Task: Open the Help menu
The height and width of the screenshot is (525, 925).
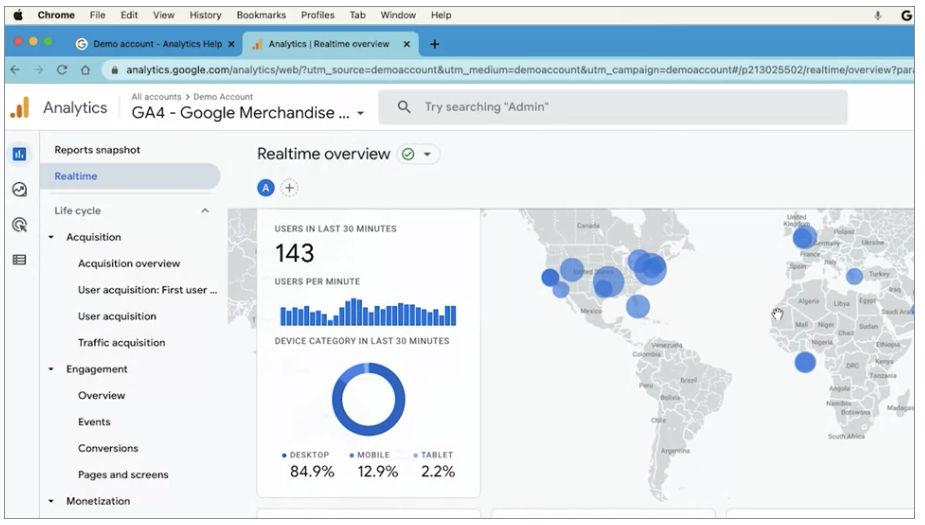Action: pyautogui.click(x=441, y=15)
